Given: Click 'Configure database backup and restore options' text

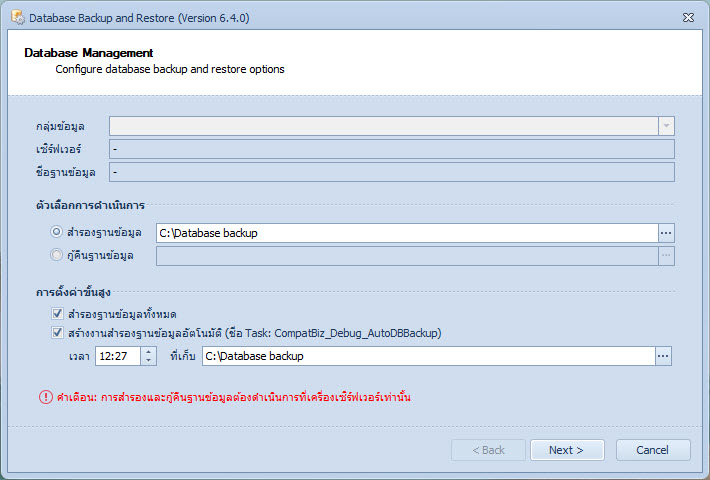Looking at the screenshot, I should pyautogui.click(x=170, y=69).
